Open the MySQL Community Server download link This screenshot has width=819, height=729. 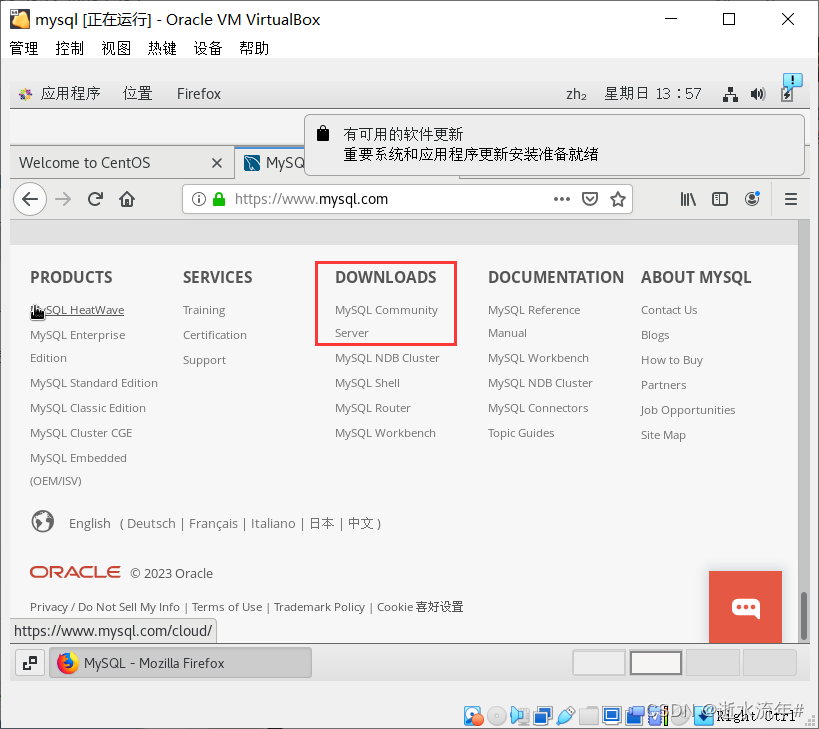[x=386, y=321]
